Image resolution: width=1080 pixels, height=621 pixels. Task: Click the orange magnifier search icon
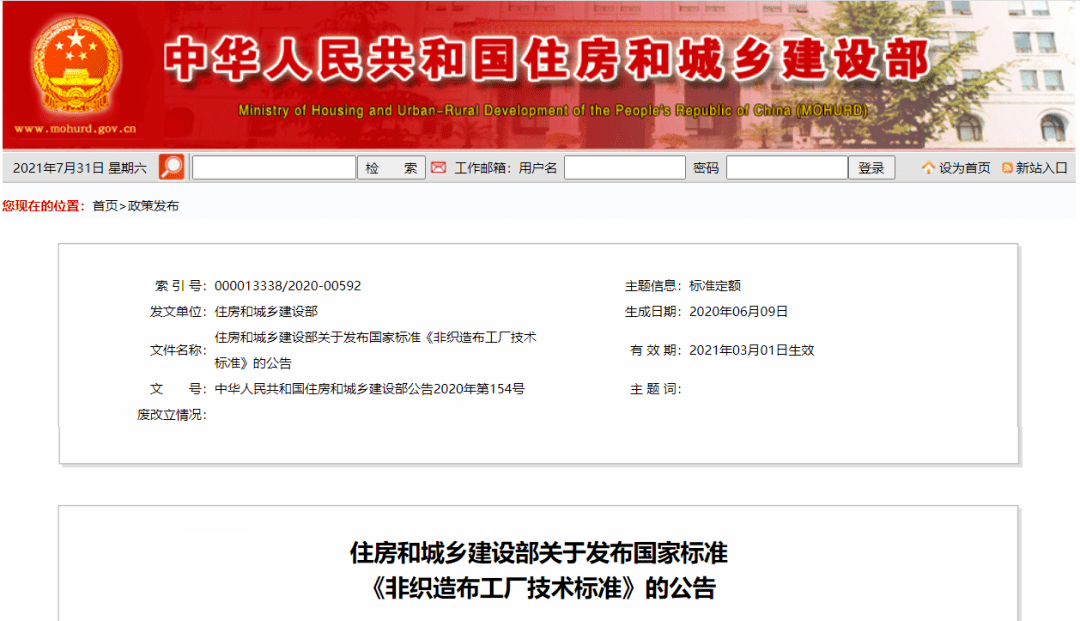coord(172,167)
